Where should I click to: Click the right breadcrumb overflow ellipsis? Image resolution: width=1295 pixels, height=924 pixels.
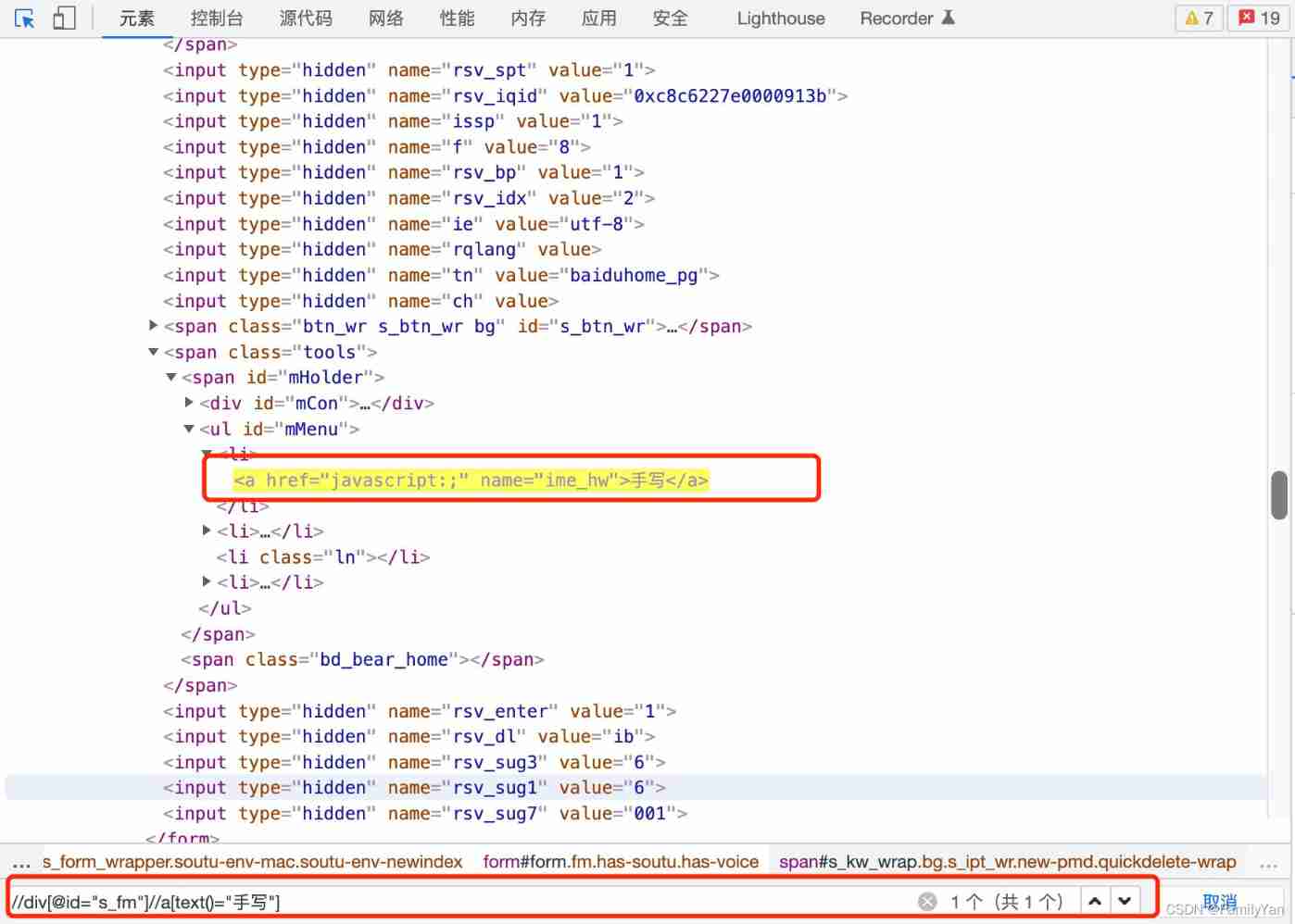coord(1269,863)
